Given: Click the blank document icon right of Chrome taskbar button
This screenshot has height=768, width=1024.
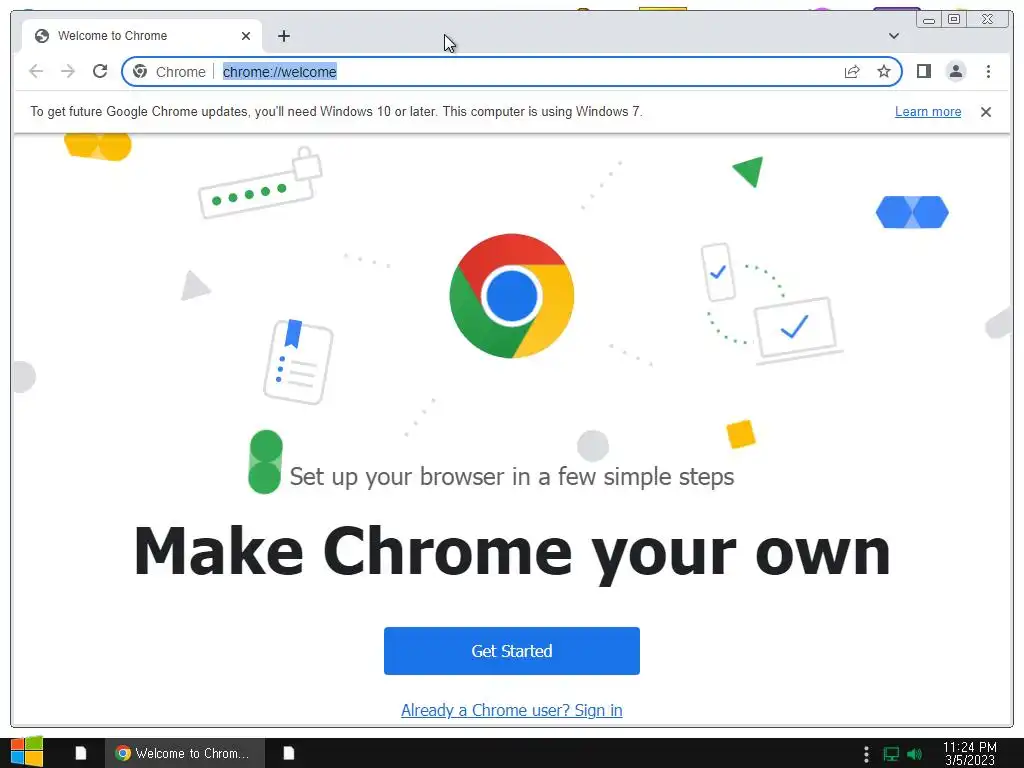Looking at the screenshot, I should tap(289, 753).
